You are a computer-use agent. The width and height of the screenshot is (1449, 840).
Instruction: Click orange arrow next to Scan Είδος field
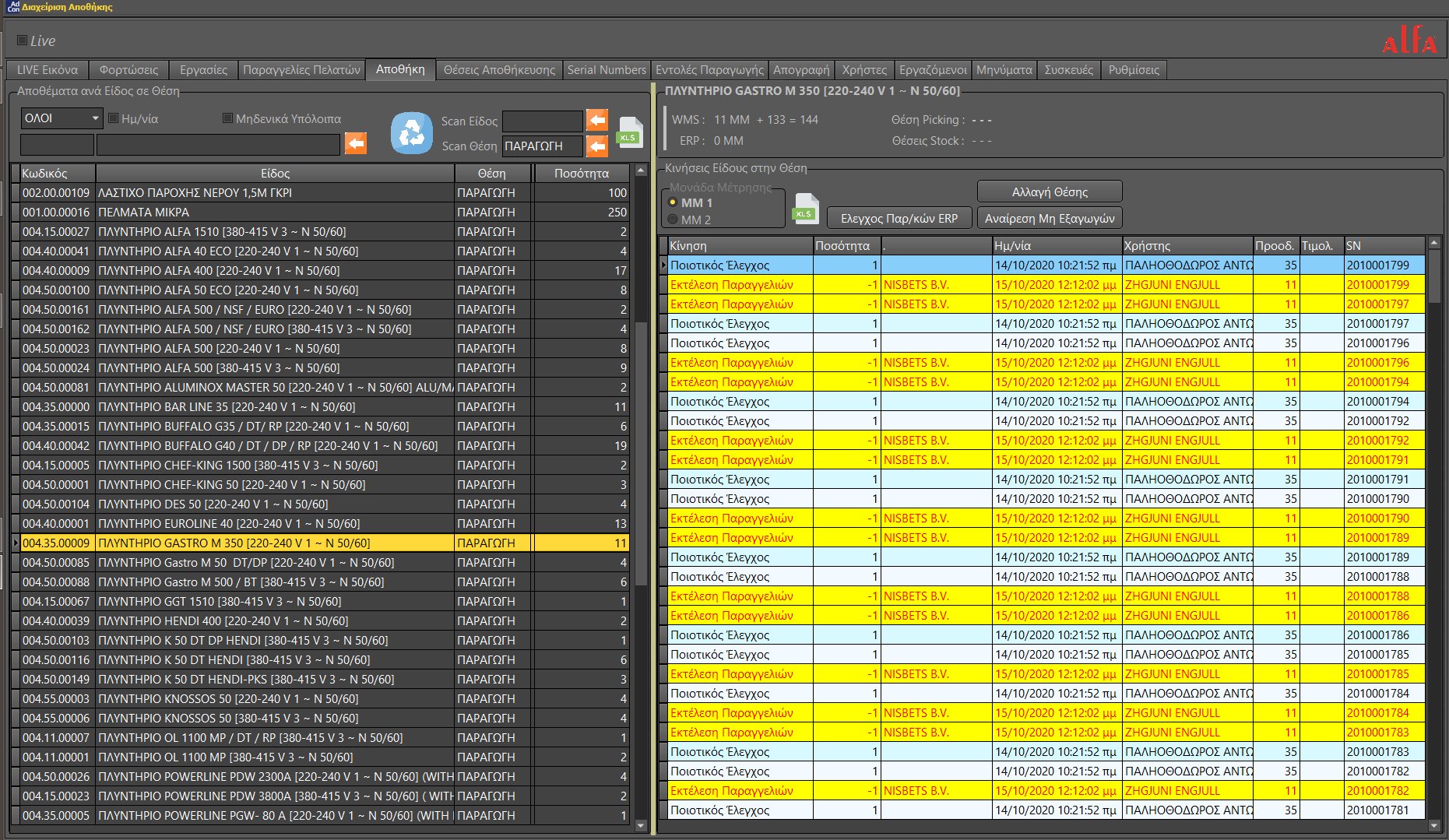point(597,121)
